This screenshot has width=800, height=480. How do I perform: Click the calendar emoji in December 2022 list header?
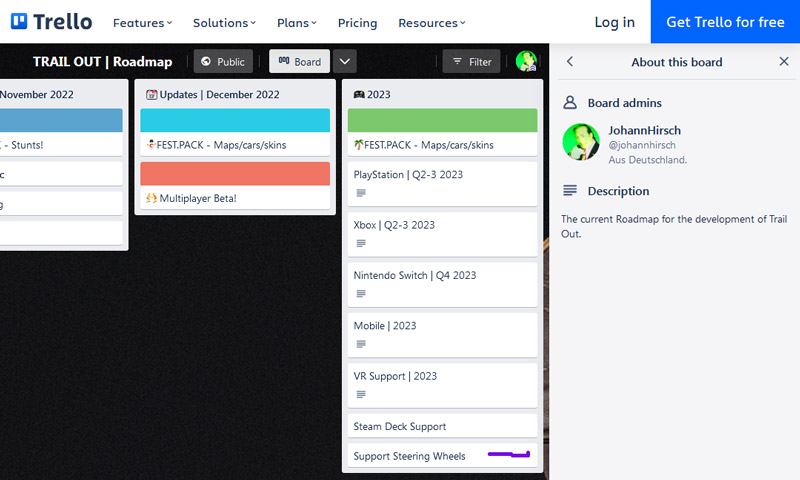click(152, 94)
